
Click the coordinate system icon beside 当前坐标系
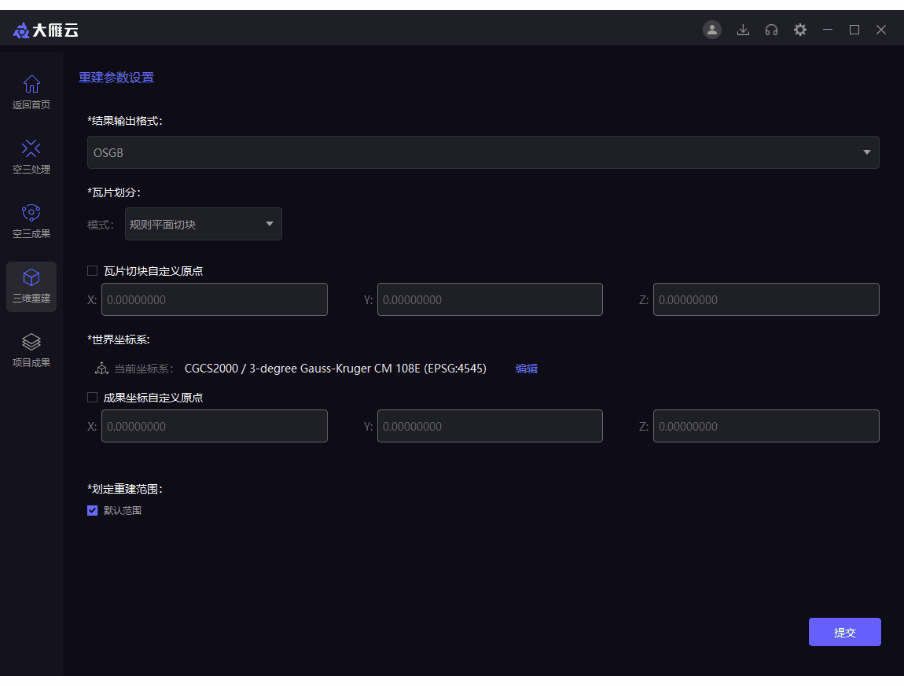101,368
